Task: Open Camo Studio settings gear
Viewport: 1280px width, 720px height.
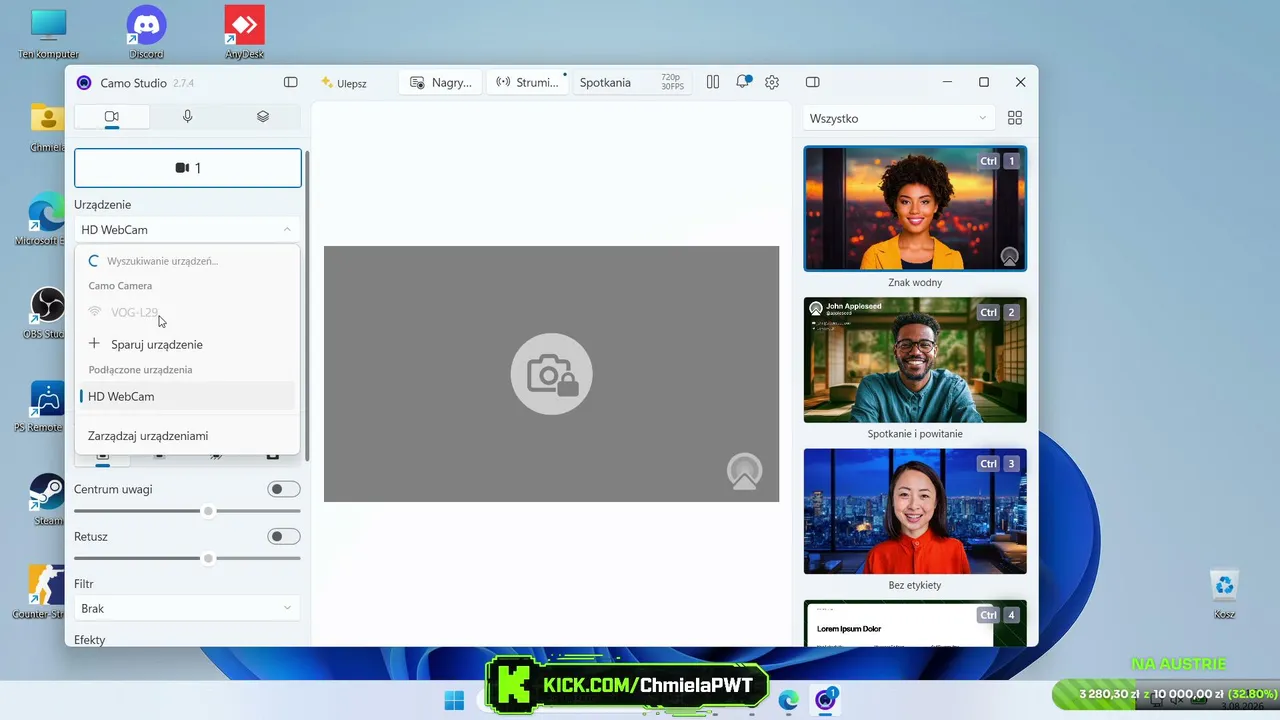Action: pos(772,82)
